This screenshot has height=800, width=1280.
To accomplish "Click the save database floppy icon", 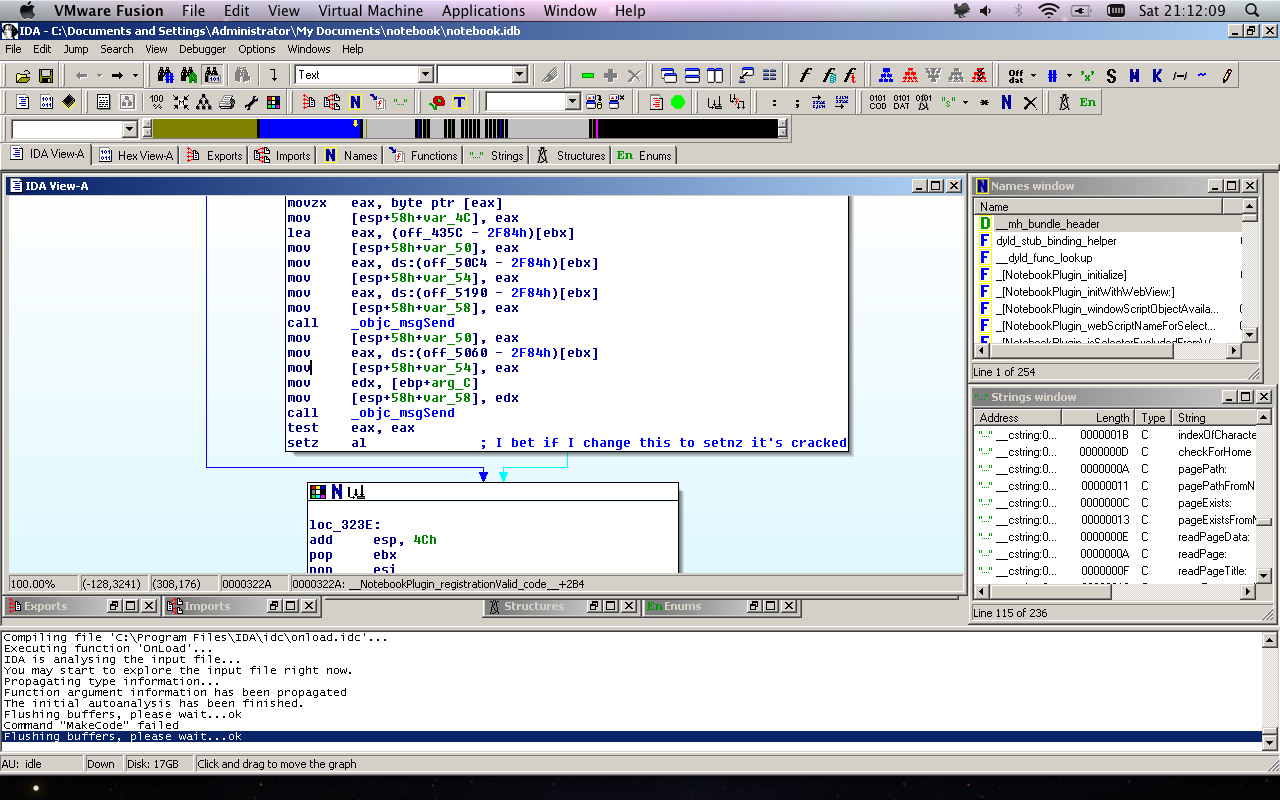I will coord(46,75).
